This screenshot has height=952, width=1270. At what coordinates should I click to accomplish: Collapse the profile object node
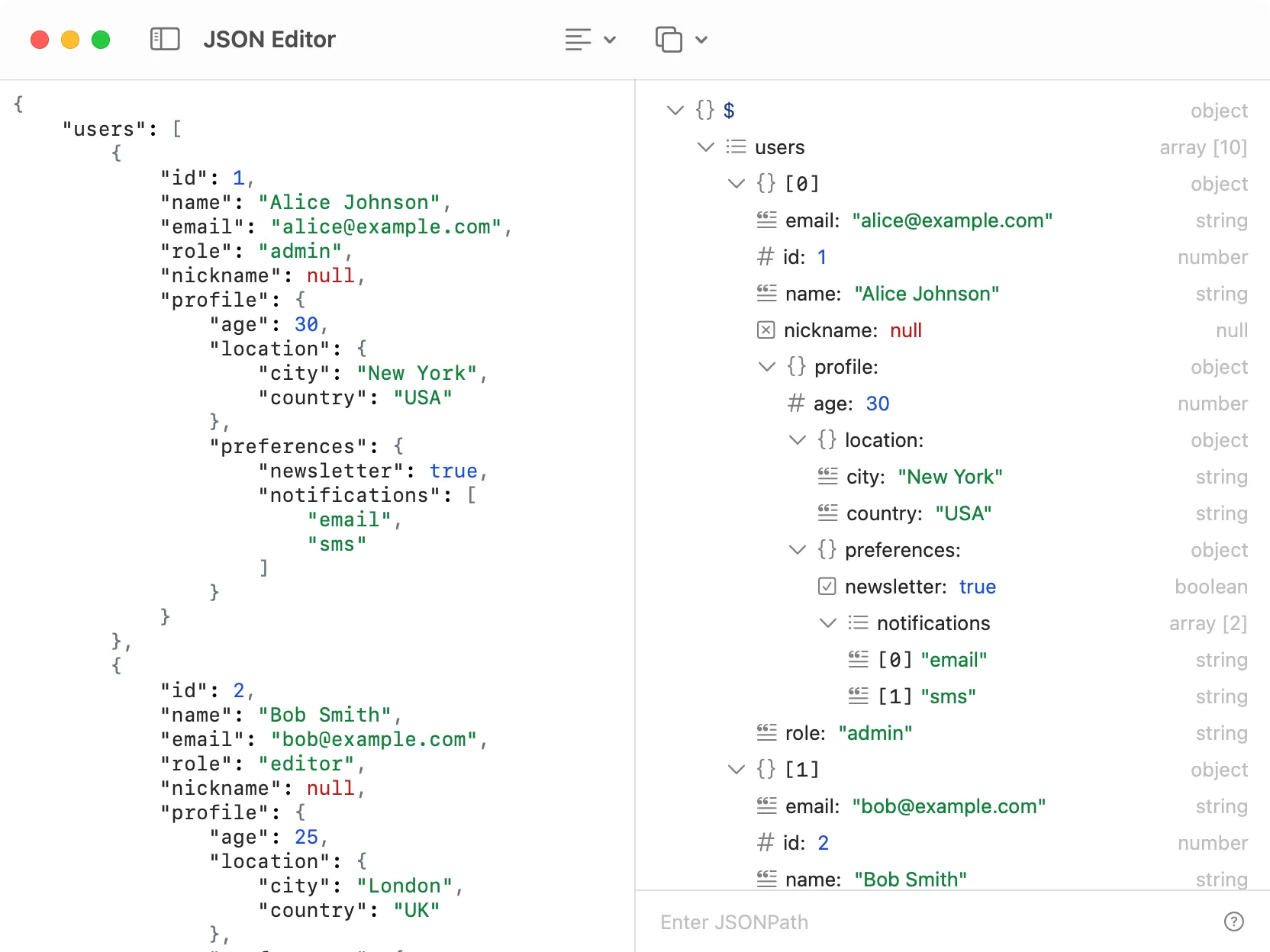pyautogui.click(x=766, y=366)
